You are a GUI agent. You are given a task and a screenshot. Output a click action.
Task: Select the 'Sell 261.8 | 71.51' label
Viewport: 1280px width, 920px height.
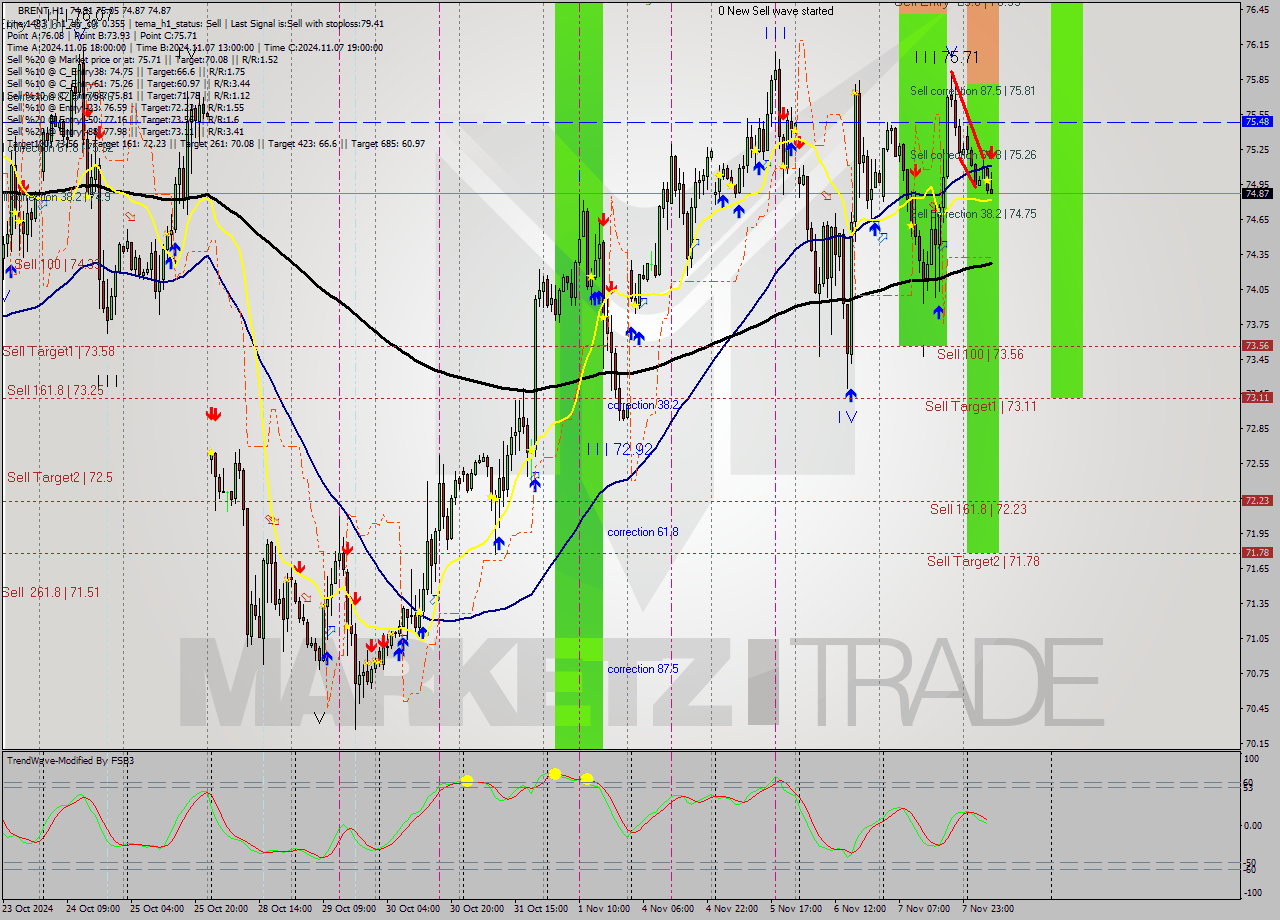pyautogui.click(x=51, y=592)
